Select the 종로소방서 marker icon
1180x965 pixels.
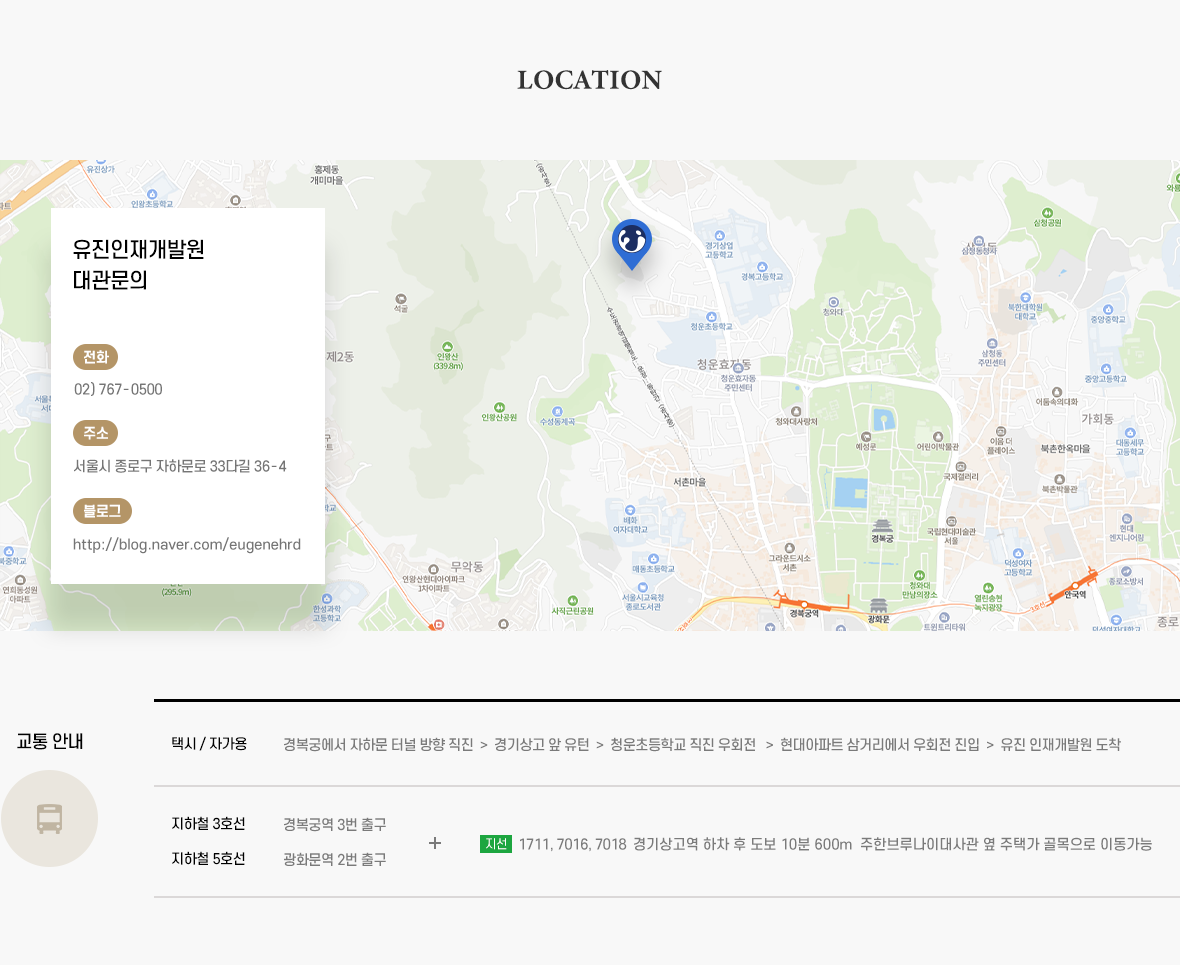1126,572
